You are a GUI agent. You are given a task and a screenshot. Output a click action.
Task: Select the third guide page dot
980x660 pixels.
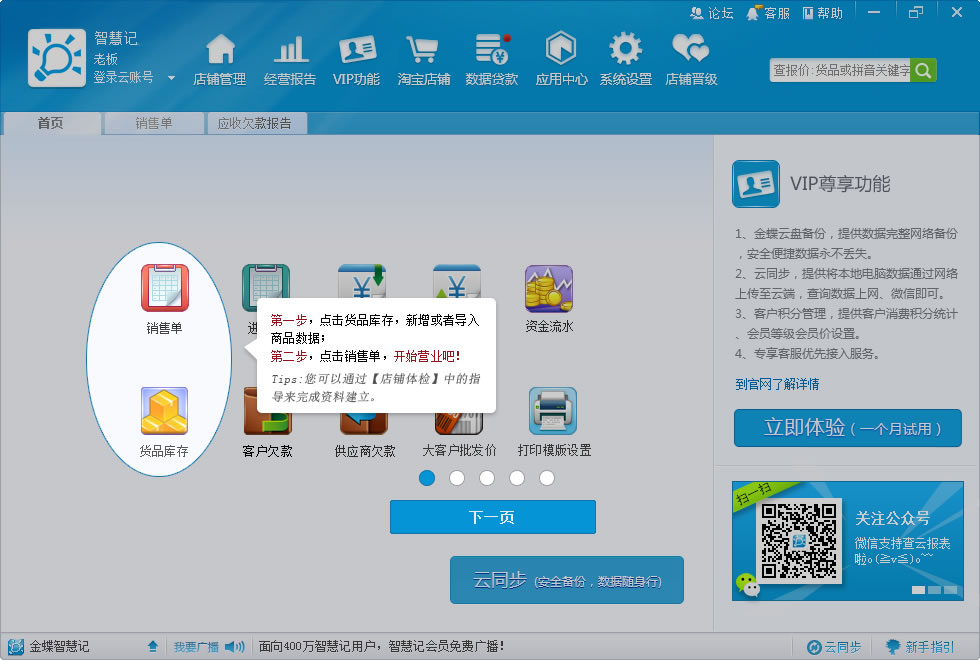tap(487, 478)
